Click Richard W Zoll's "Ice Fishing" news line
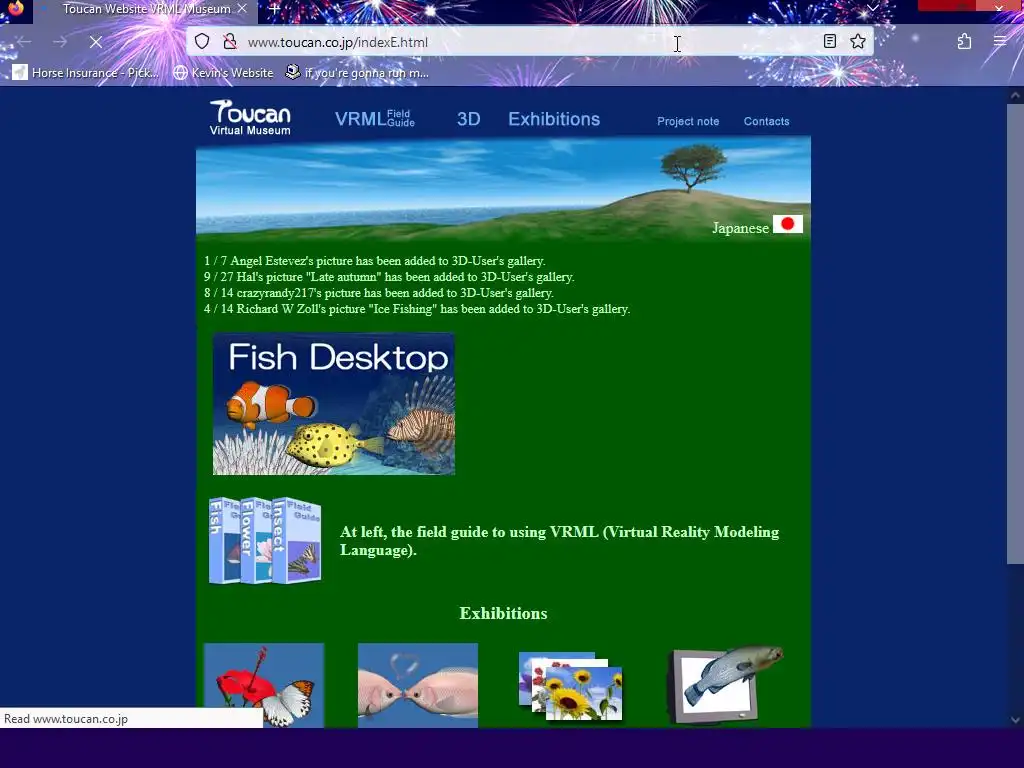 tap(417, 309)
